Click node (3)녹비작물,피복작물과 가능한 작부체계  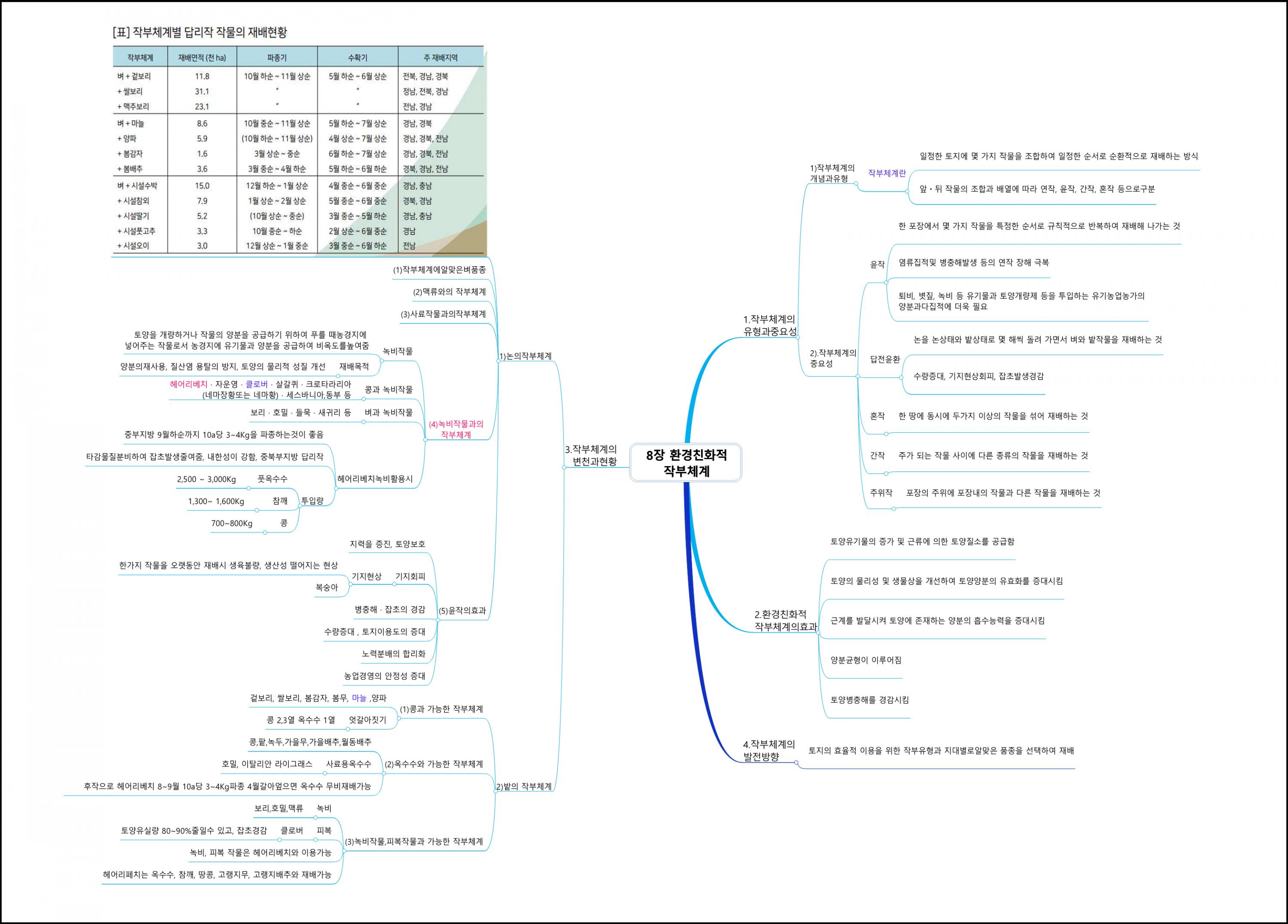(x=414, y=842)
